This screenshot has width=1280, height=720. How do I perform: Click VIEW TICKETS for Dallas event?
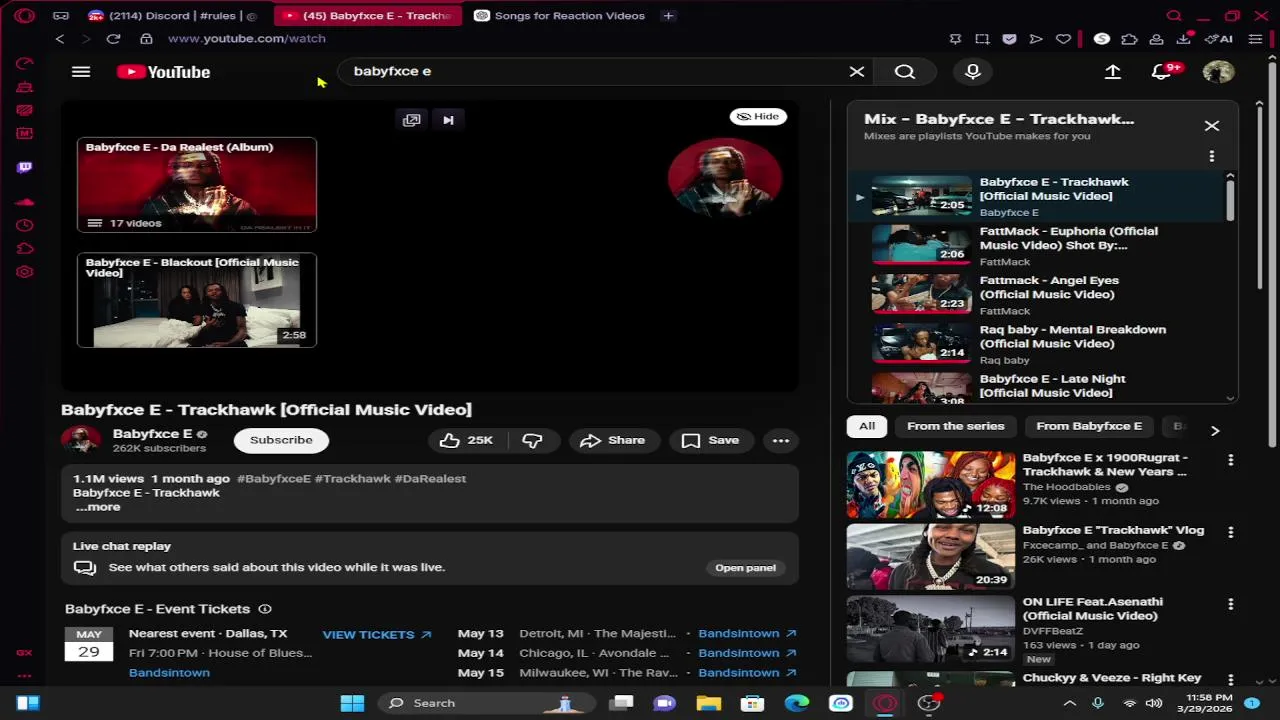tap(376, 635)
